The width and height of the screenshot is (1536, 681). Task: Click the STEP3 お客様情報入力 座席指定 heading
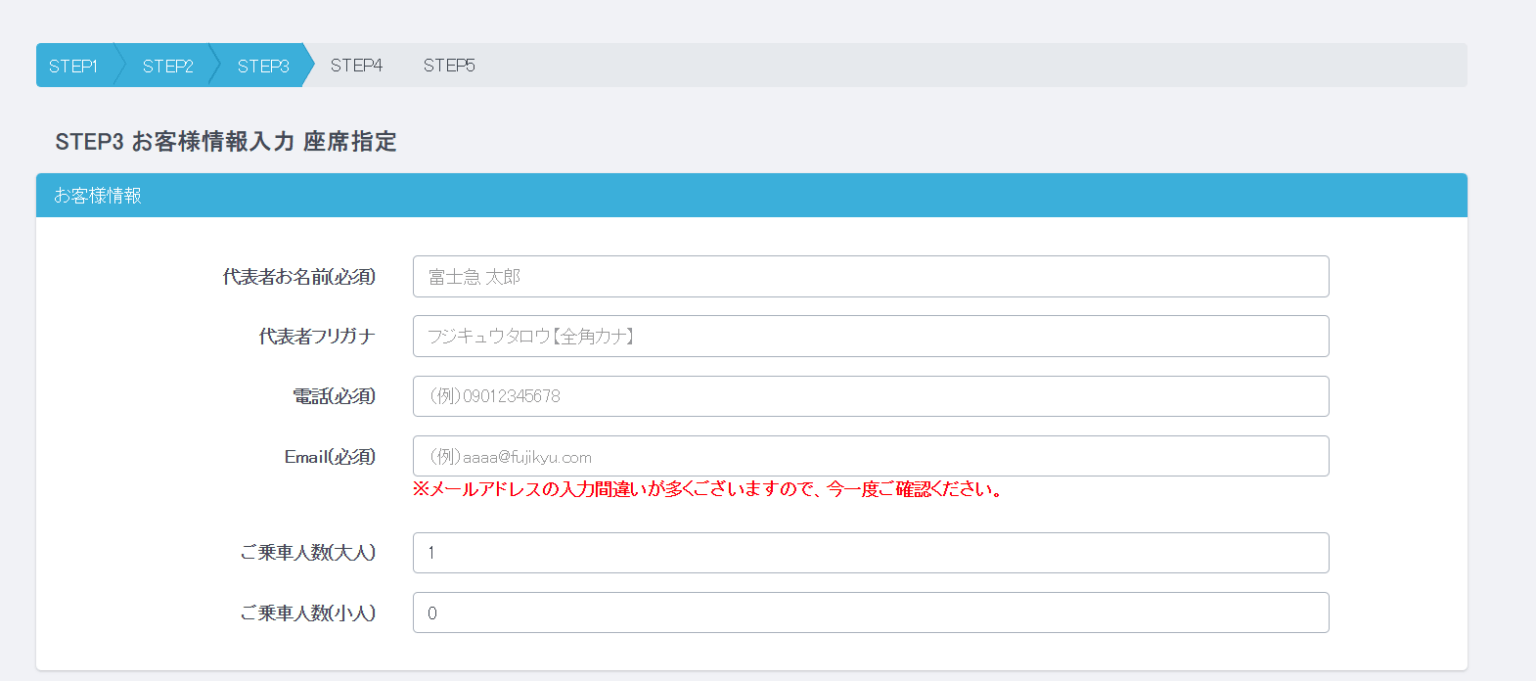click(x=226, y=143)
